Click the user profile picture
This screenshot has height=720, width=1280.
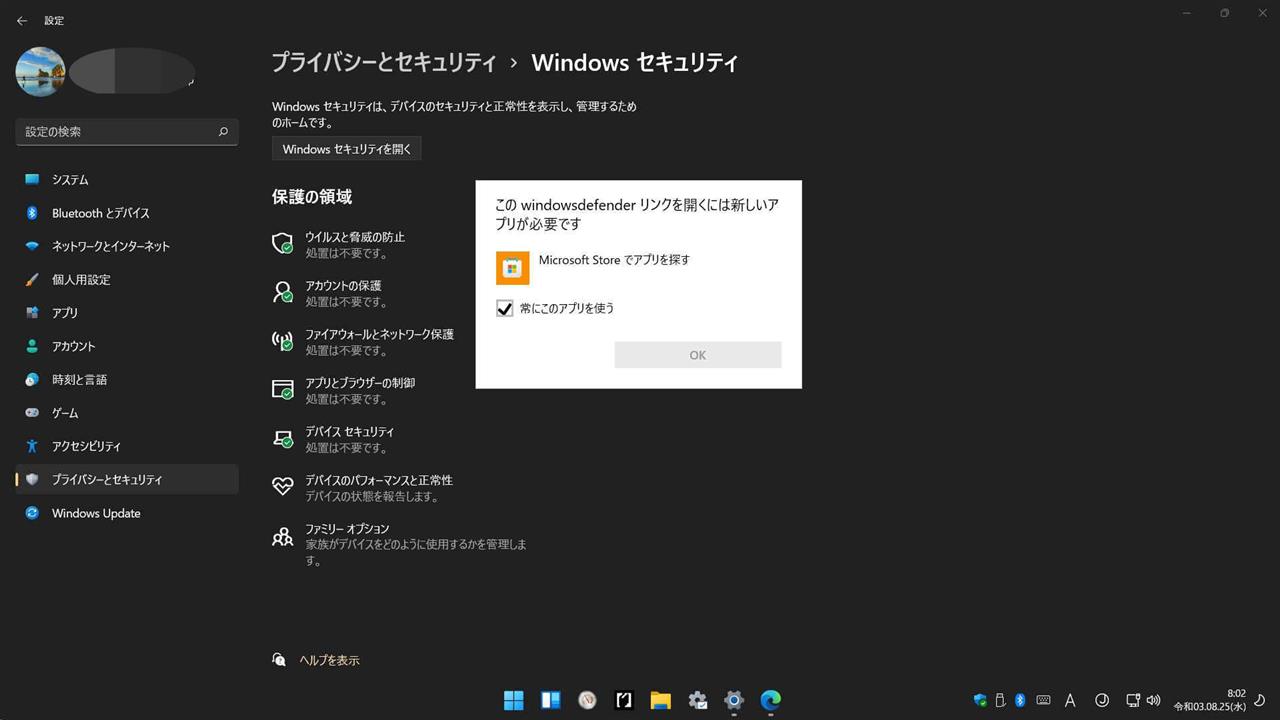point(41,71)
